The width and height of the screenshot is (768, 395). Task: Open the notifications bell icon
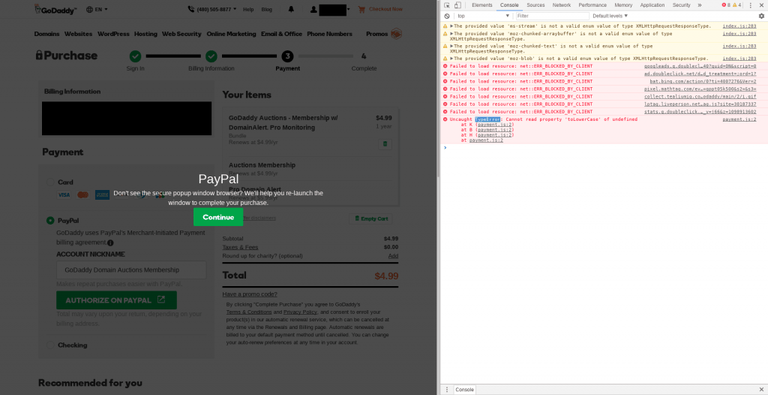(x=291, y=9)
